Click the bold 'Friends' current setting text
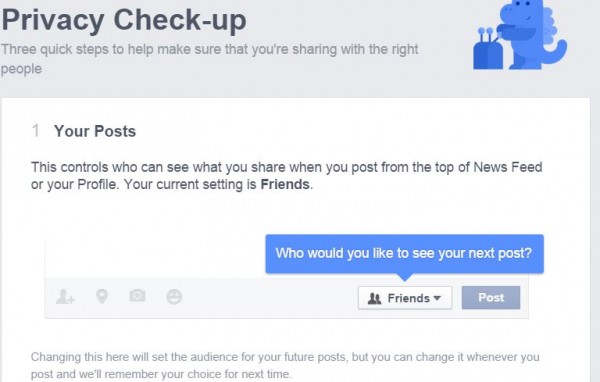 285,184
